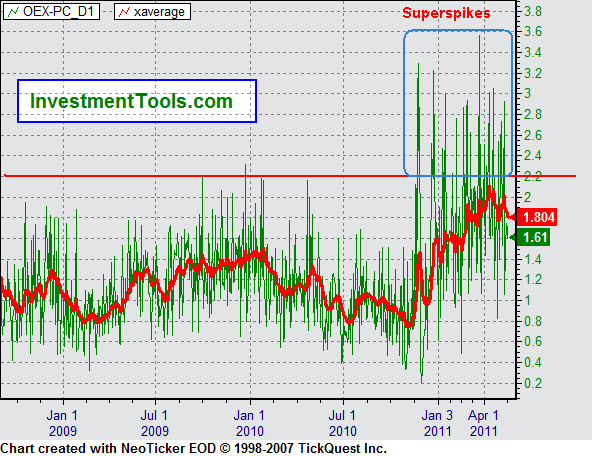Screen dimensions: 592x456
Task: Click the 2.8 y-axis label
Action: pyautogui.click(x=533, y=114)
